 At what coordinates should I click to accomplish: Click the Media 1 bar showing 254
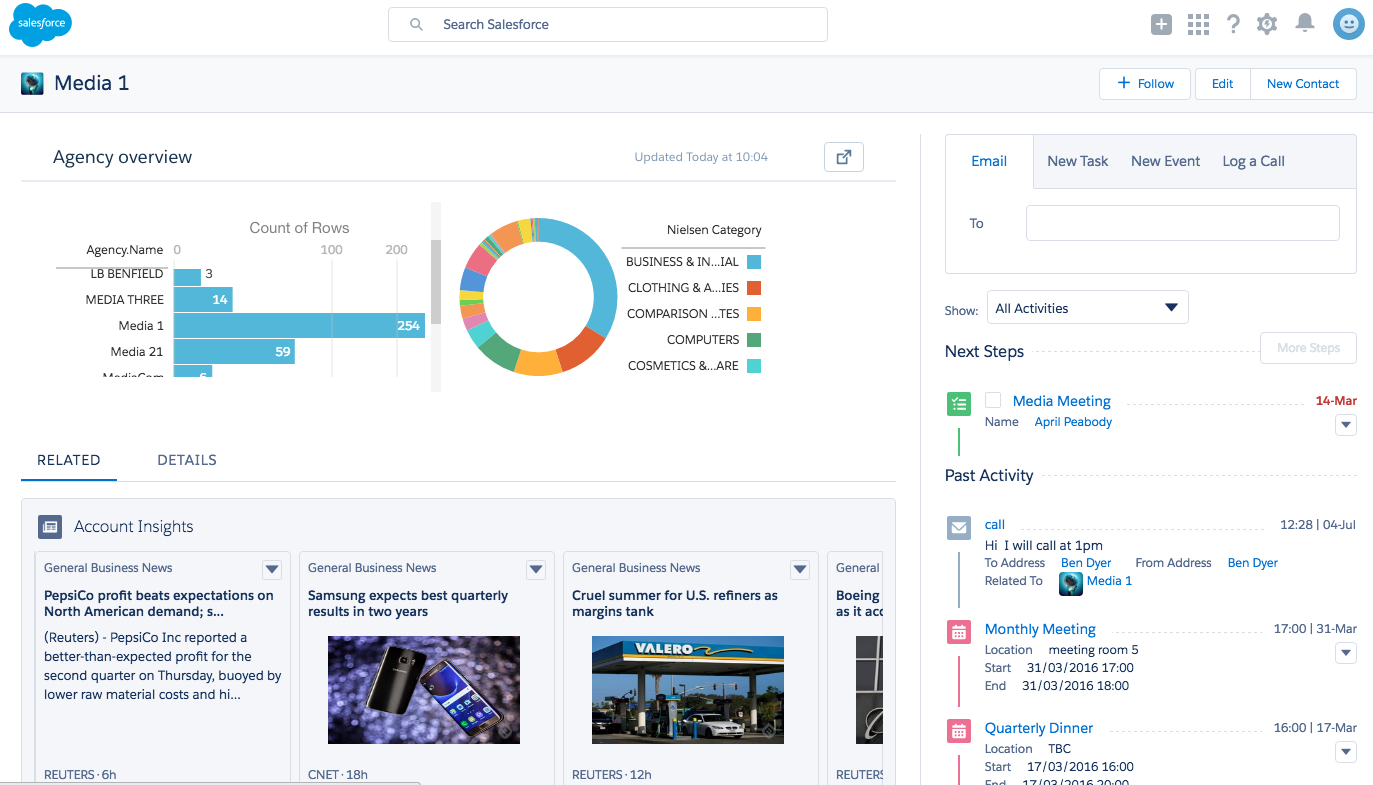coord(299,326)
